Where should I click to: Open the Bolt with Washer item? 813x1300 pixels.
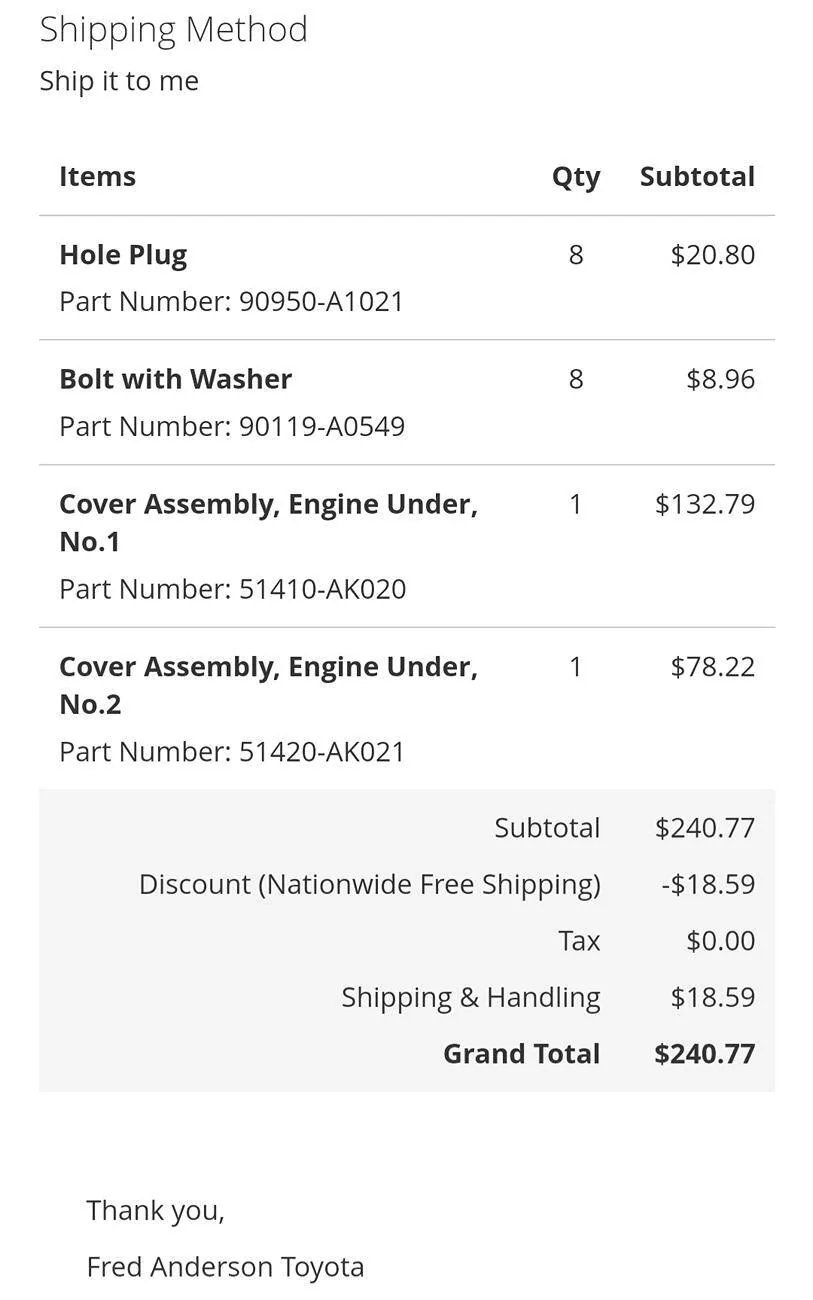(175, 379)
